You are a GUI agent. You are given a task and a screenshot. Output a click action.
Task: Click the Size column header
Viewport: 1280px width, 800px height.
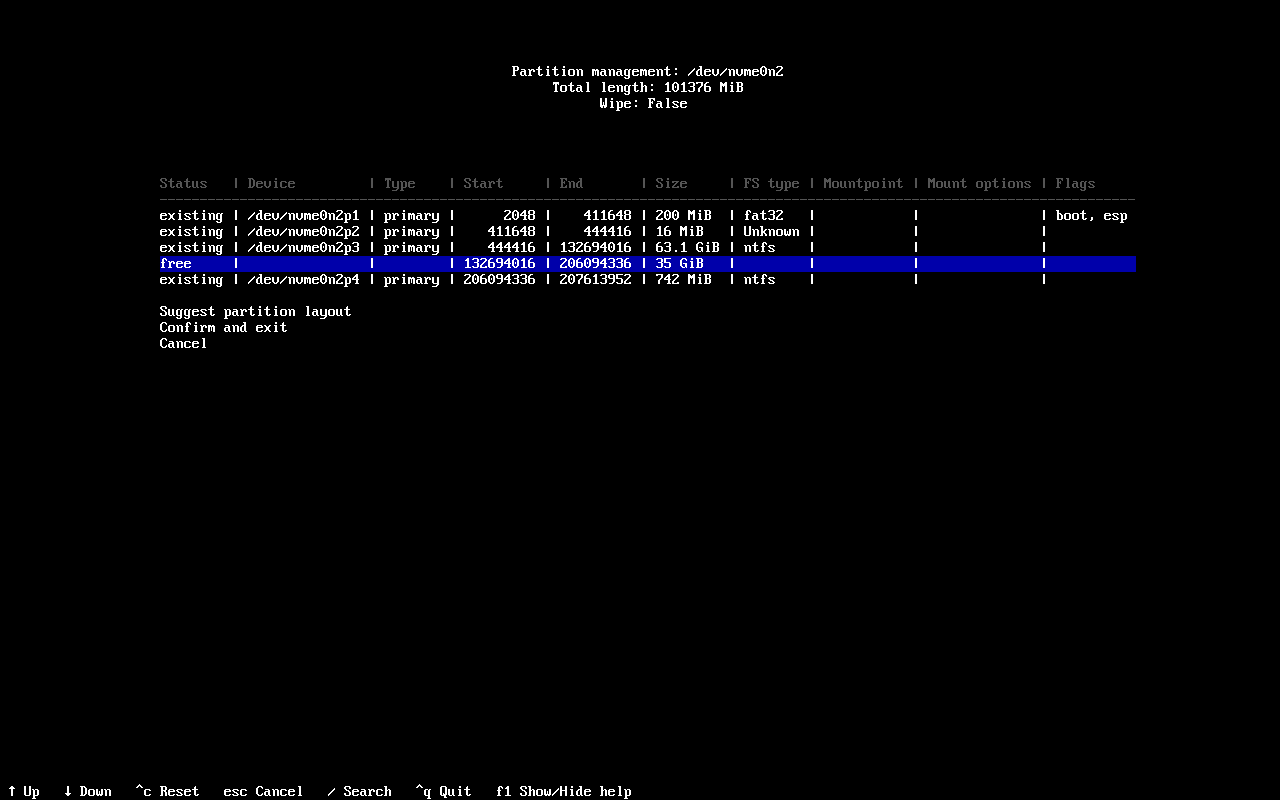coord(671,183)
